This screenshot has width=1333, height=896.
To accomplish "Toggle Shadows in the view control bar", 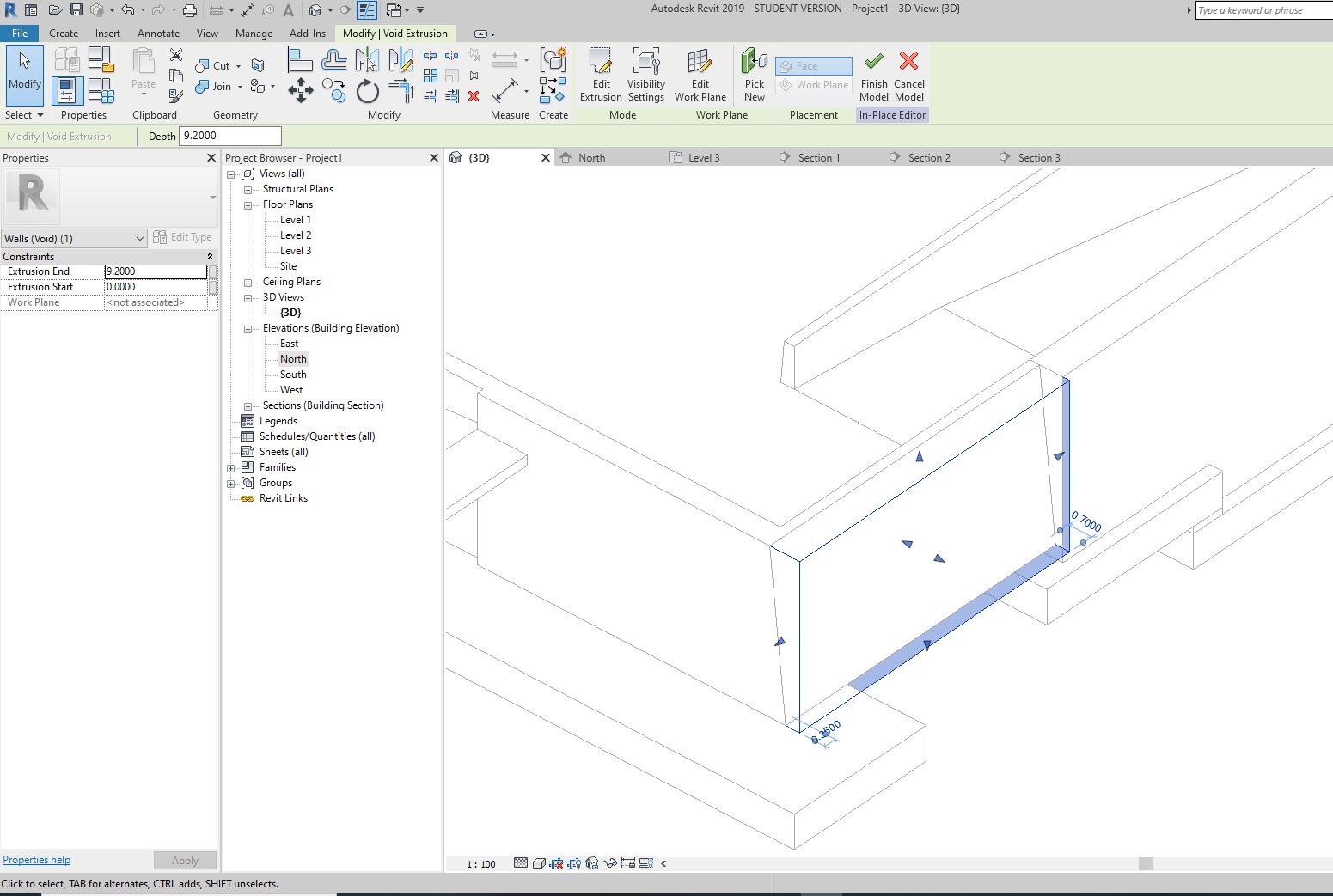I will [559, 863].
